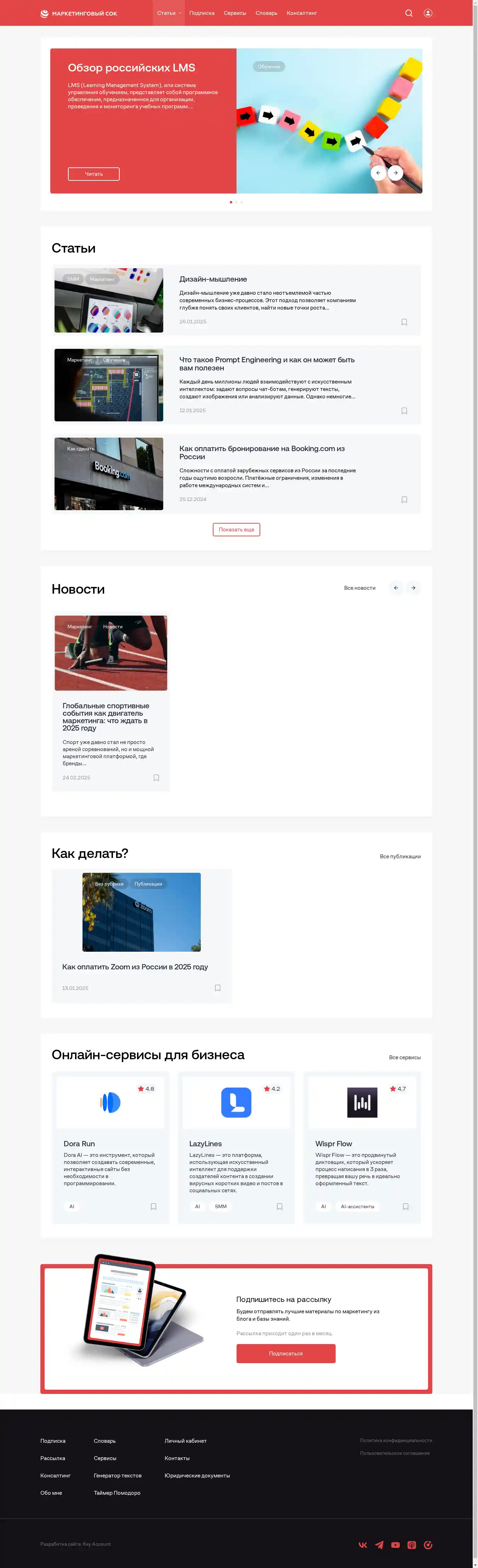
Task: Bookmark the Dora Run service card
Action: [153, 1206]
